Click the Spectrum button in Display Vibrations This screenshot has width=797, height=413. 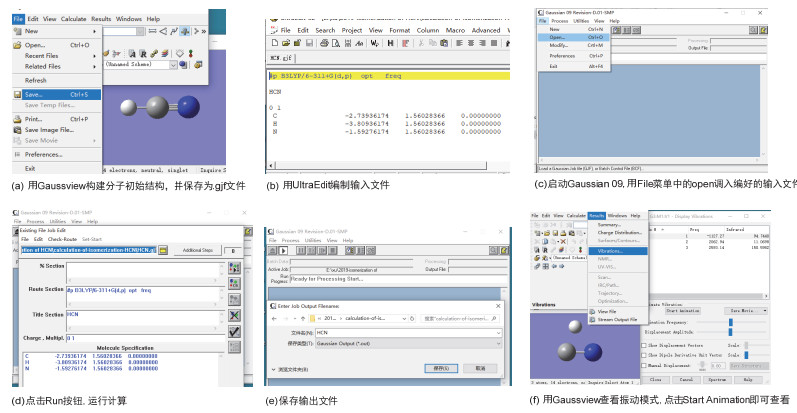pyautogui.click(x=717, y=379)
